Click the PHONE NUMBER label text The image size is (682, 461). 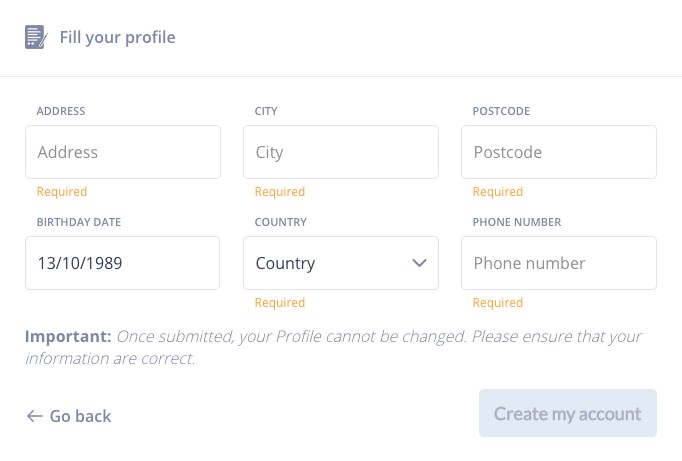(x=517, y=222)
